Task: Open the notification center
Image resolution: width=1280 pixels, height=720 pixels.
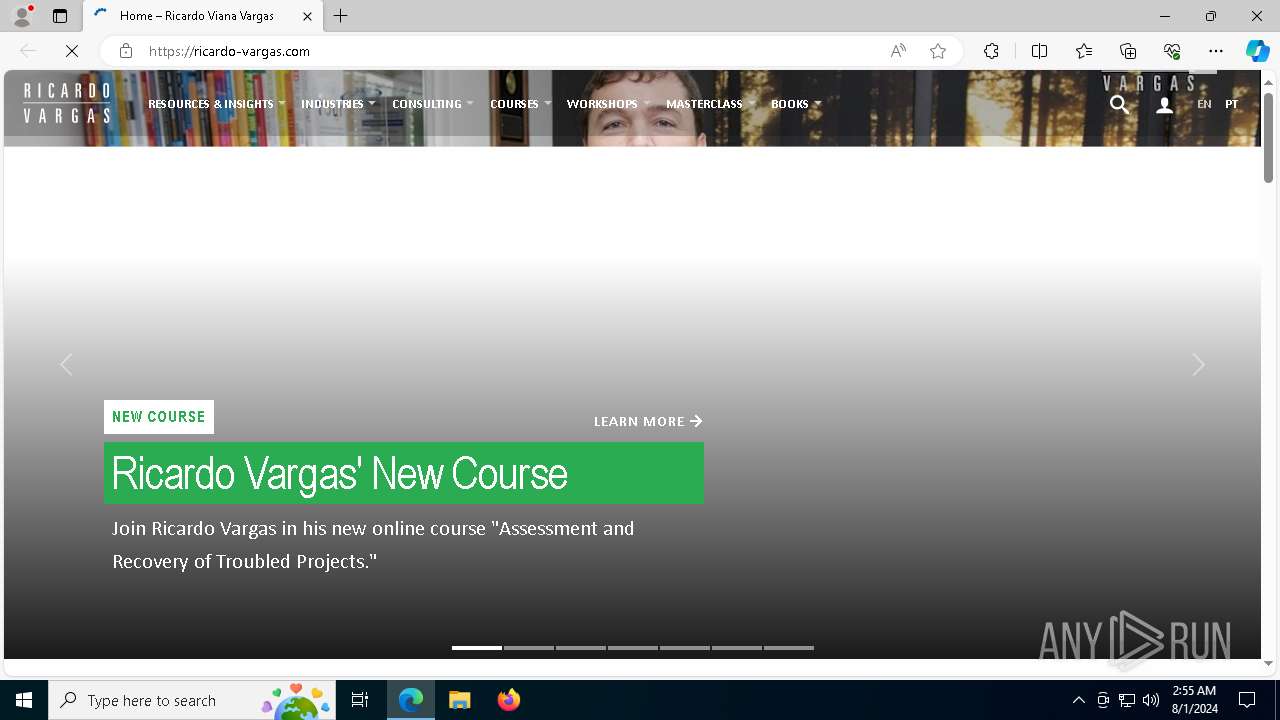Action: (1247, 700)
